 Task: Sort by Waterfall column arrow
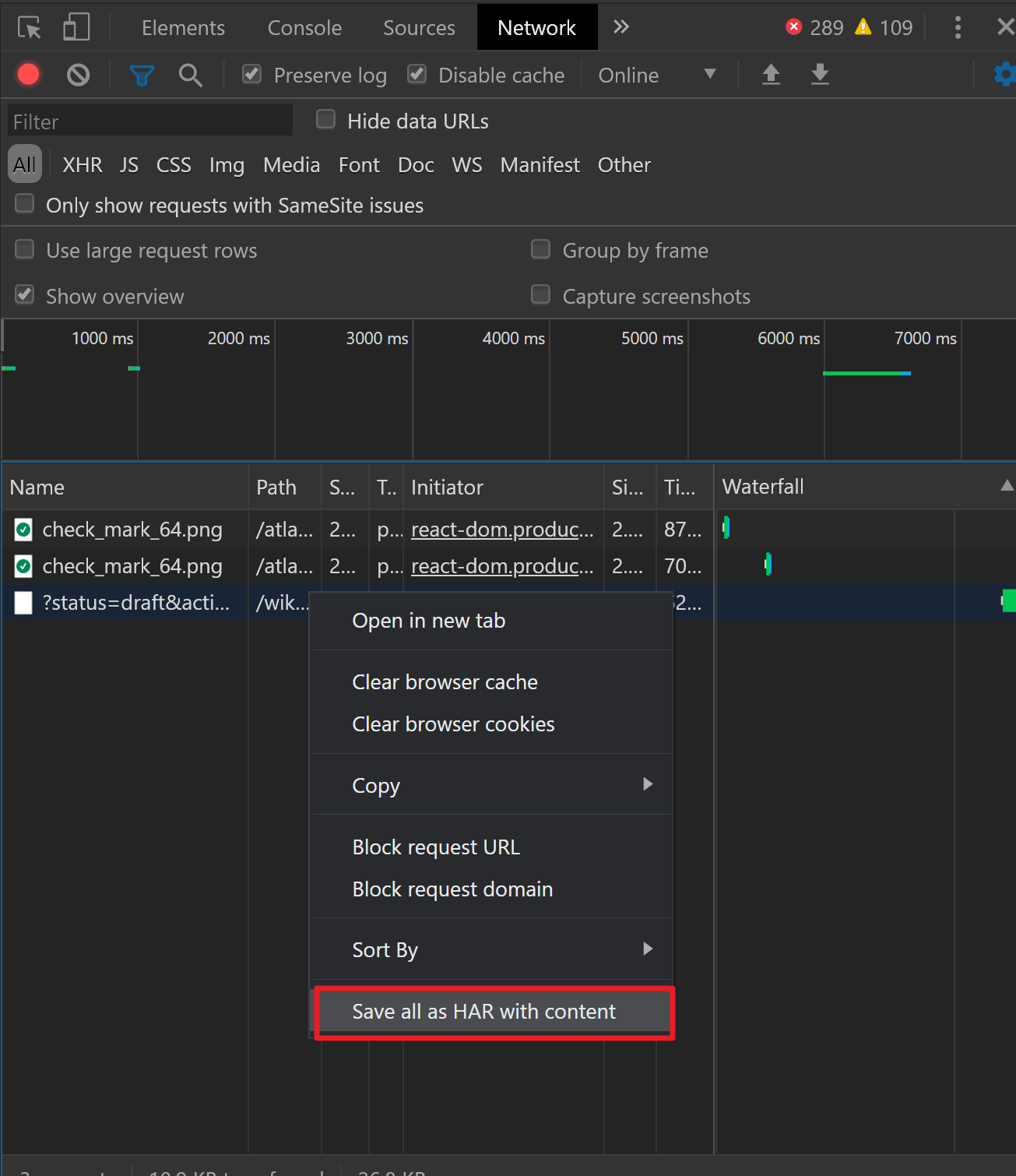coord(1007,486)
